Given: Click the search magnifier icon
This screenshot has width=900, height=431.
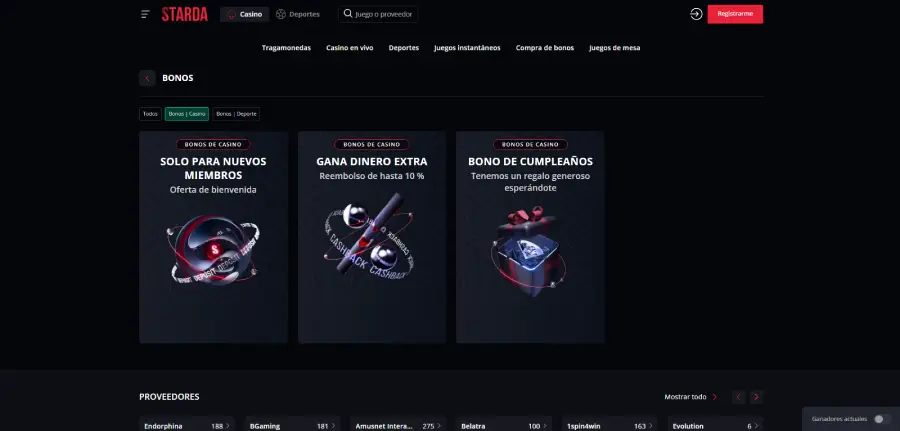Looking at the screenshot, I should [348, 14].
